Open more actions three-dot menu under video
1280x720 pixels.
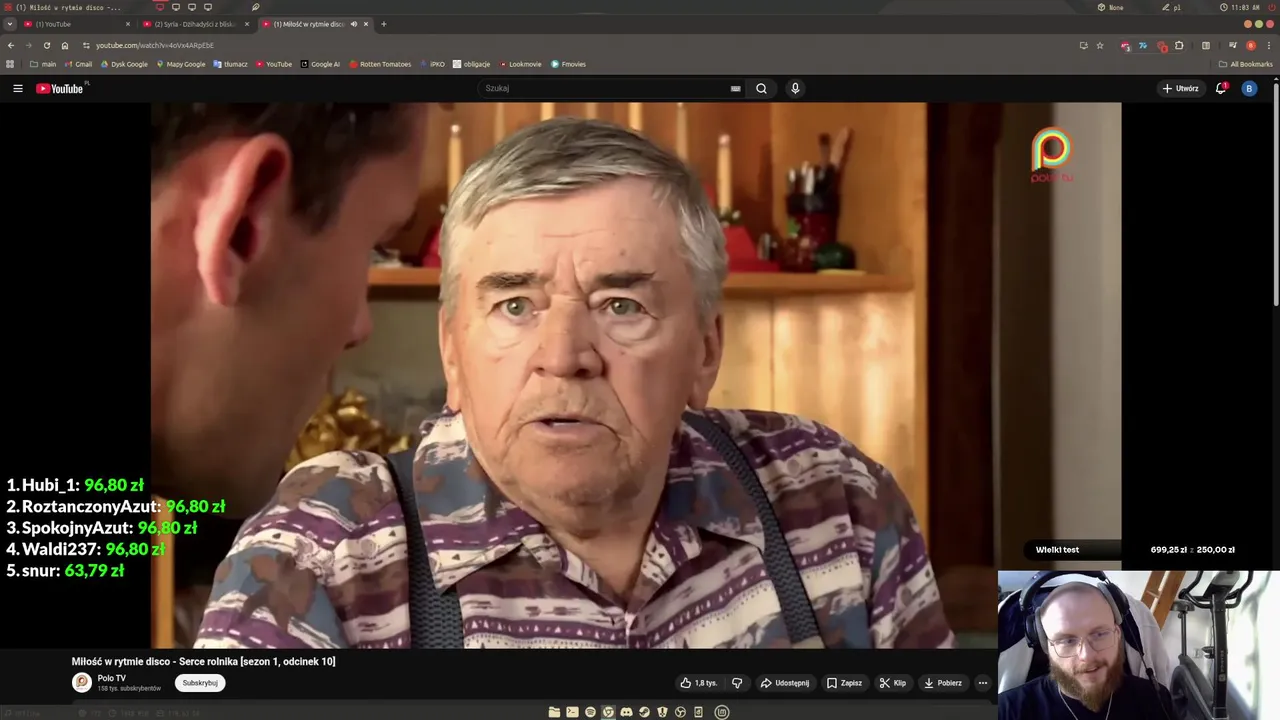(982, 683)
